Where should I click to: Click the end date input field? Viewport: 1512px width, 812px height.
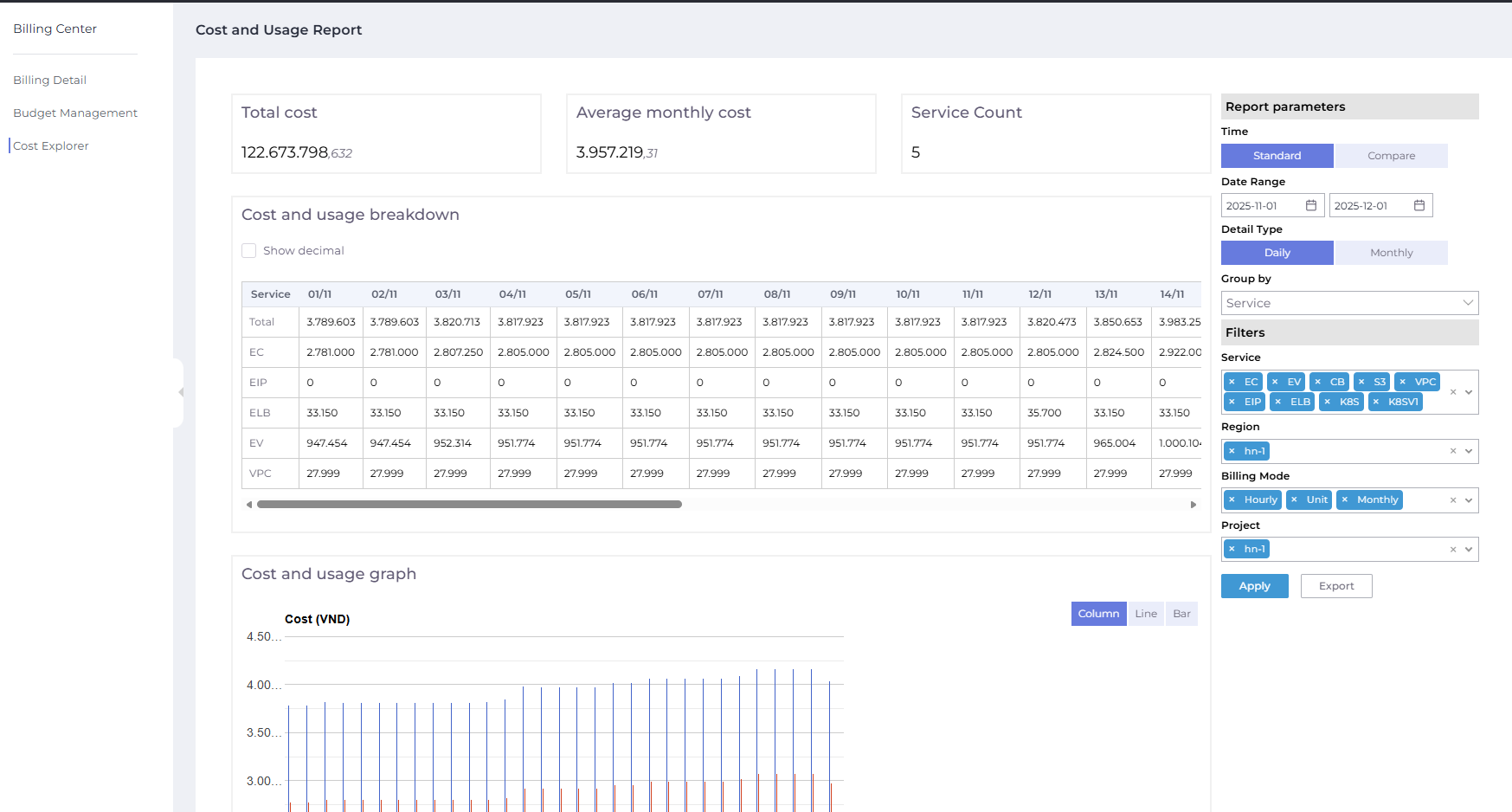(1380, 205)
